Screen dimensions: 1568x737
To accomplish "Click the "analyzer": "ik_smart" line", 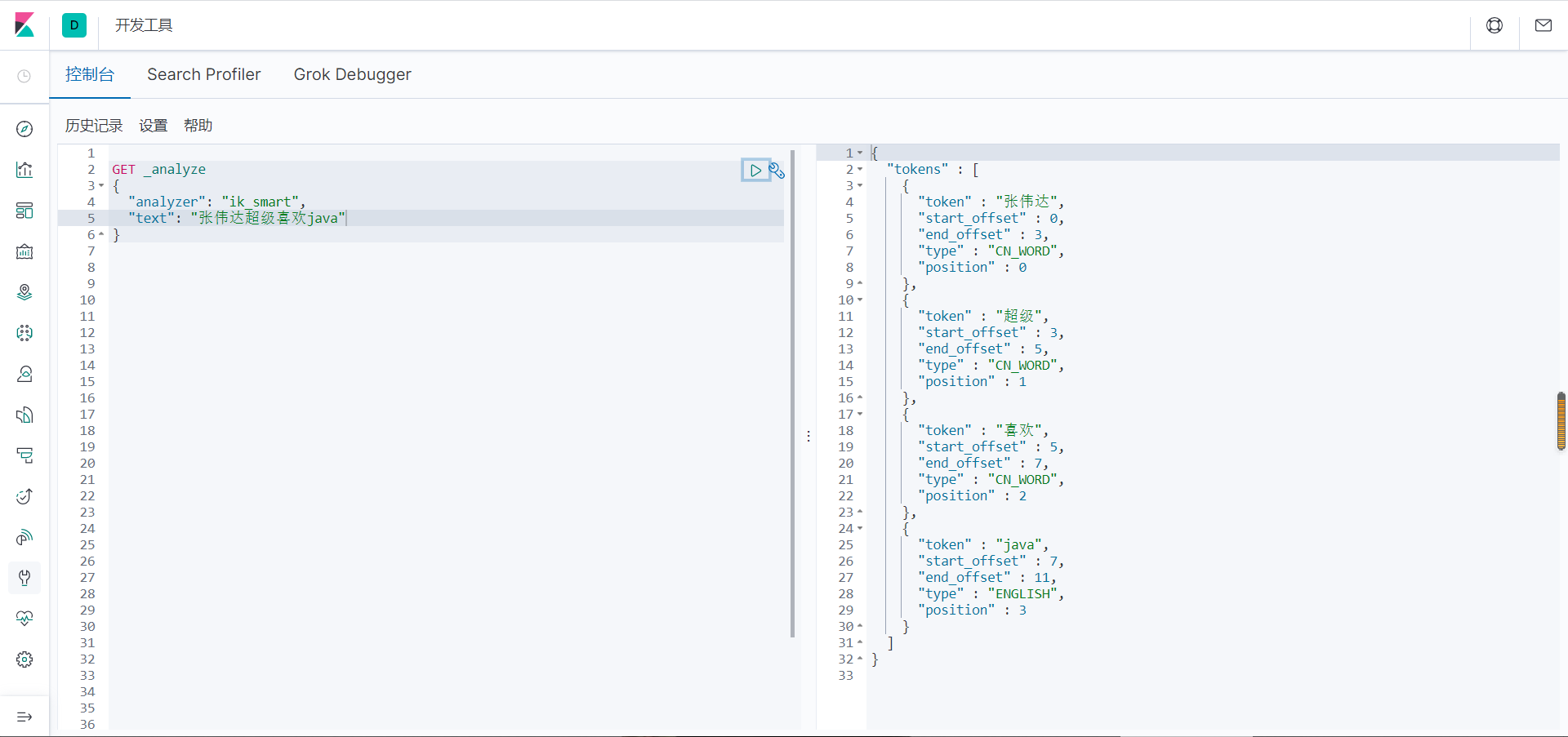I will pos(216,202).
